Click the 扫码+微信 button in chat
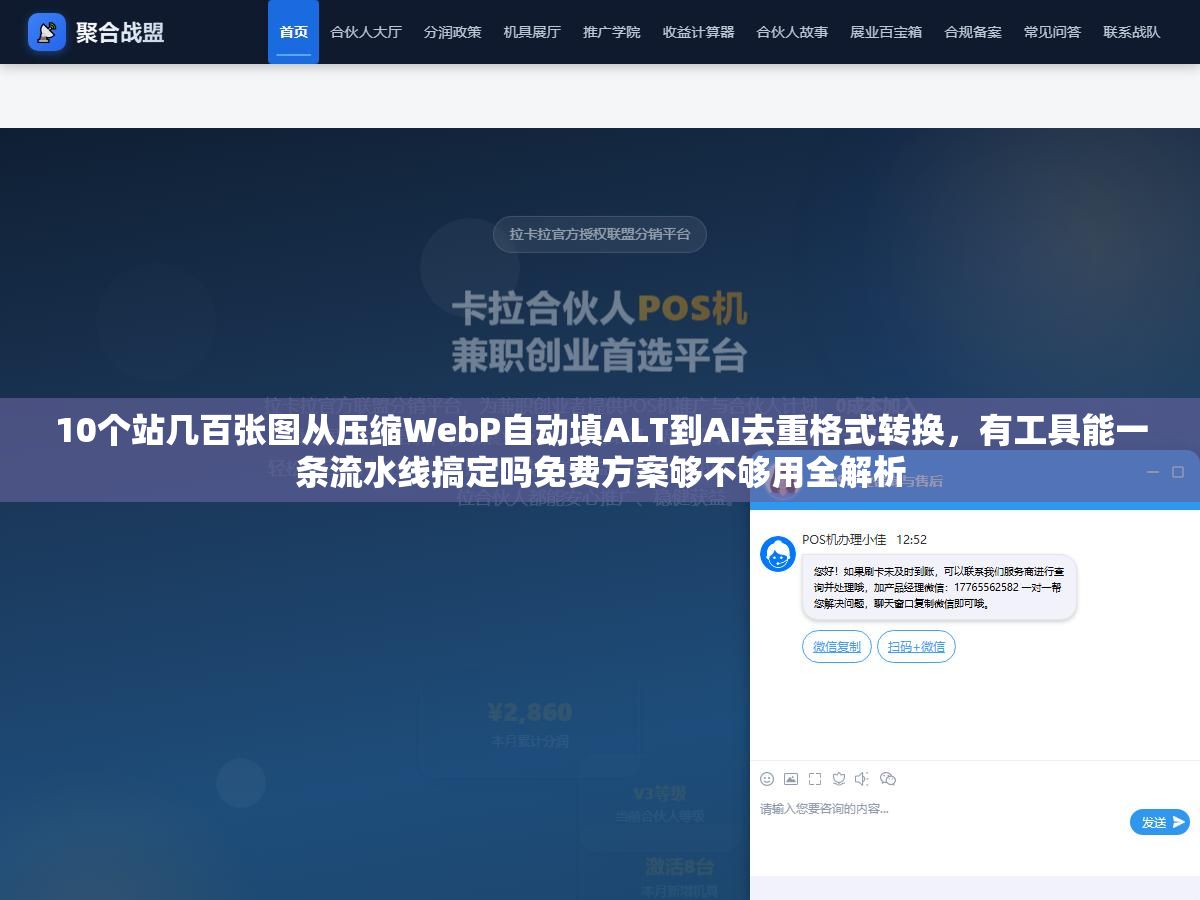This screenshot has height=900, width=1200. [x=916, y=647]
